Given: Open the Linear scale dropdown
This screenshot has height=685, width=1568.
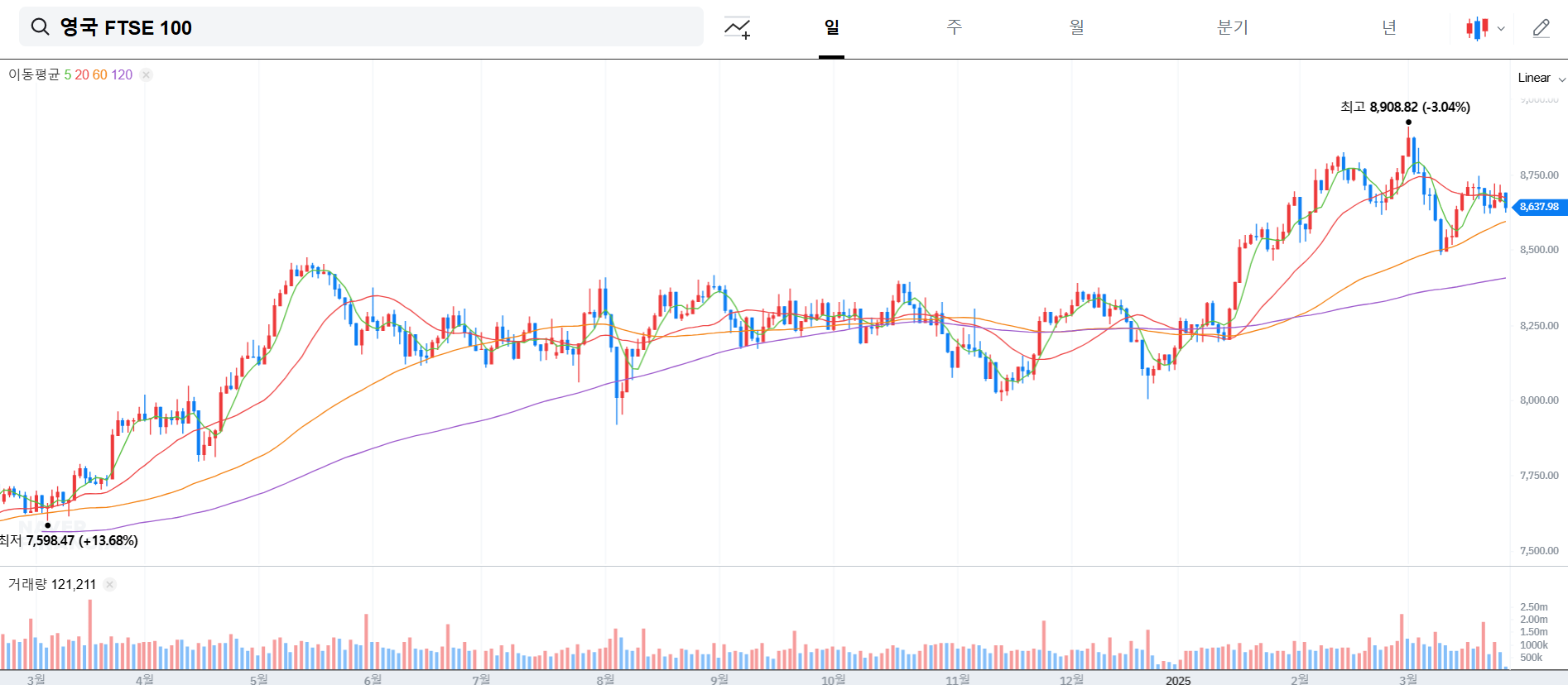Looking at the screenshot, I should pos(1541,78).
